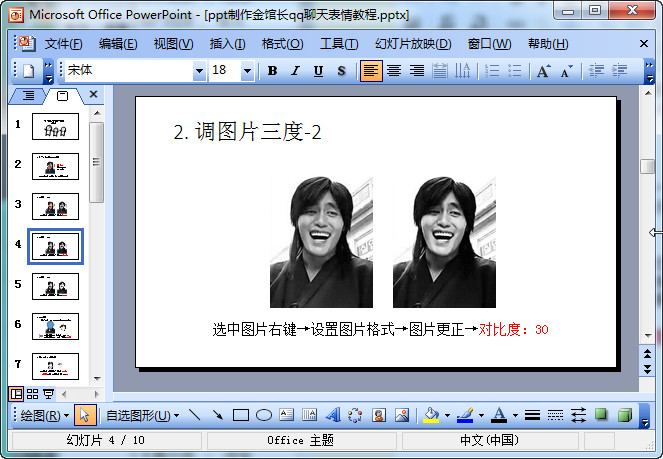
Task: Open the 自选图形(U) AutoShapes menu
Action: point(142,415)
